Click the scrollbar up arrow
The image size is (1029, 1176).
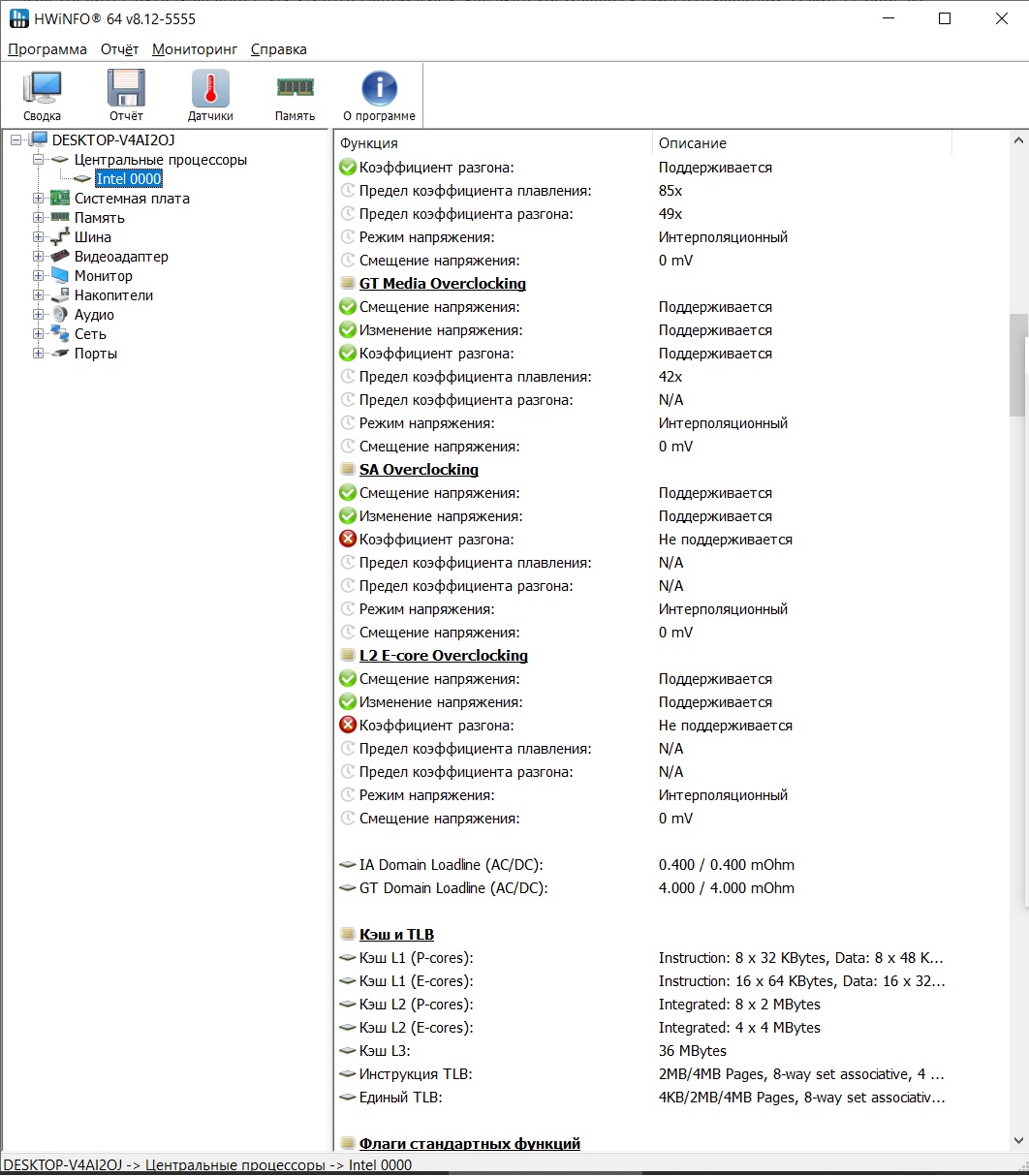pyautogui.click(x=1017, y=141)
